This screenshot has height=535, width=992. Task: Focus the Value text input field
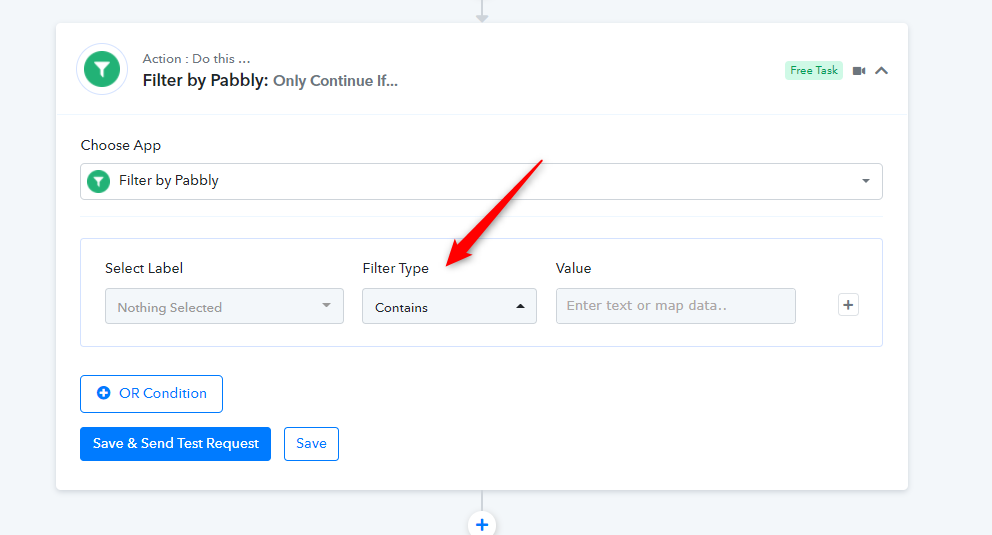pos(676,306)
